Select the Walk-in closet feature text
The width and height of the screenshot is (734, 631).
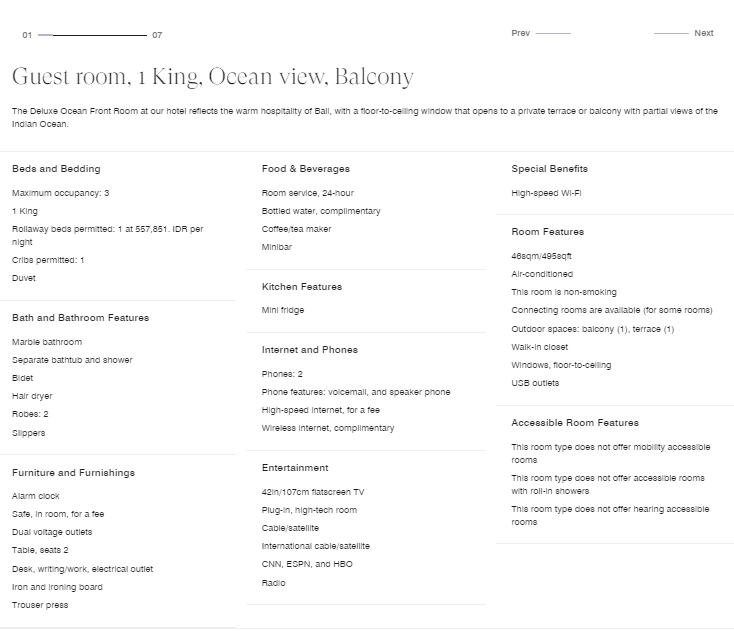[539, 347]
